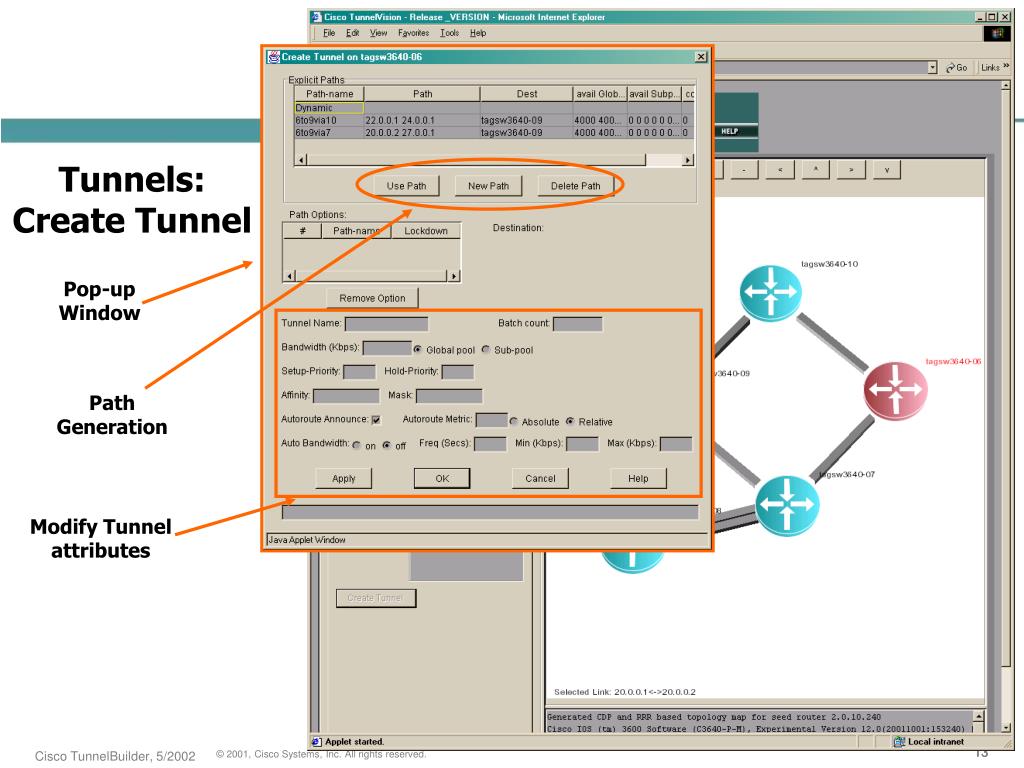The height and width of the screenshot is (768, 1024).
Task: Click the Lockdown column header in Path Options
Action: (x=426, y=231)
